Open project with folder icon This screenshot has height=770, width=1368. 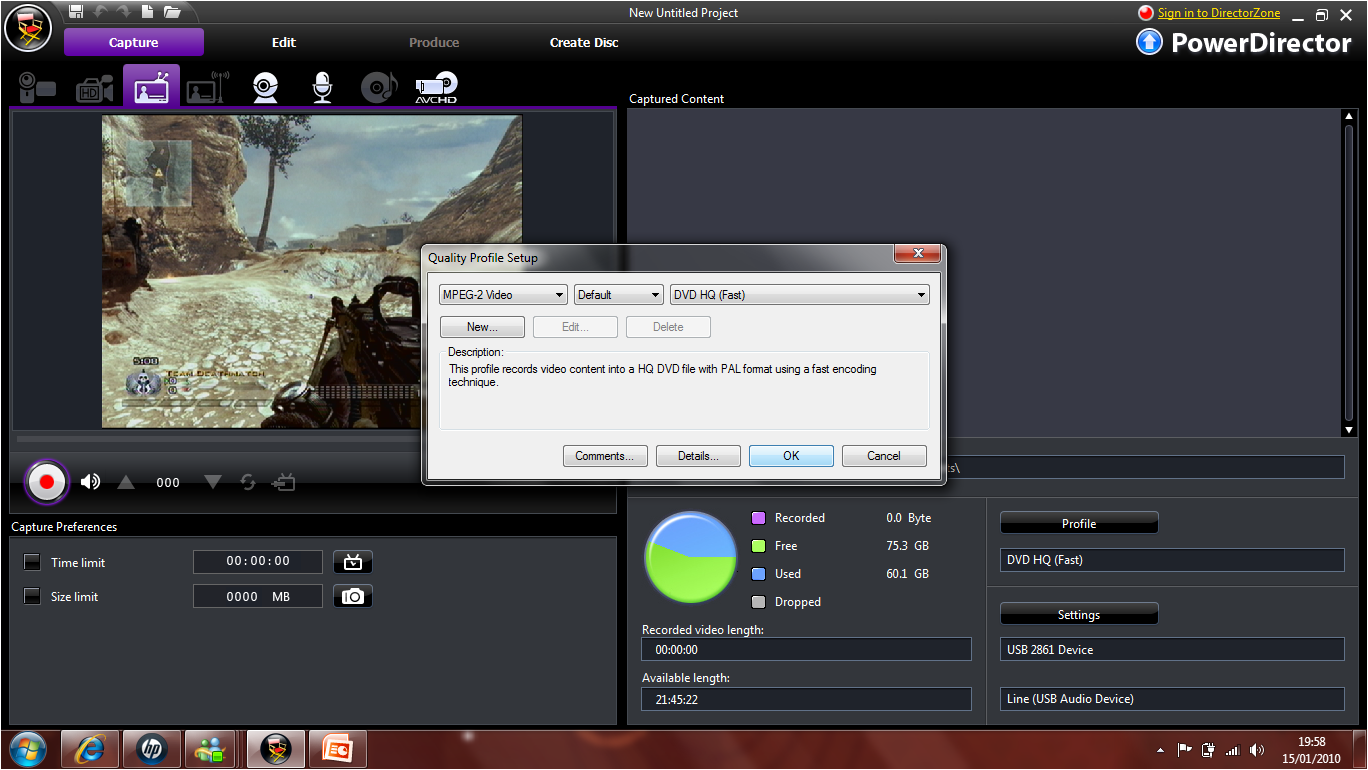[x=172, y=12]
